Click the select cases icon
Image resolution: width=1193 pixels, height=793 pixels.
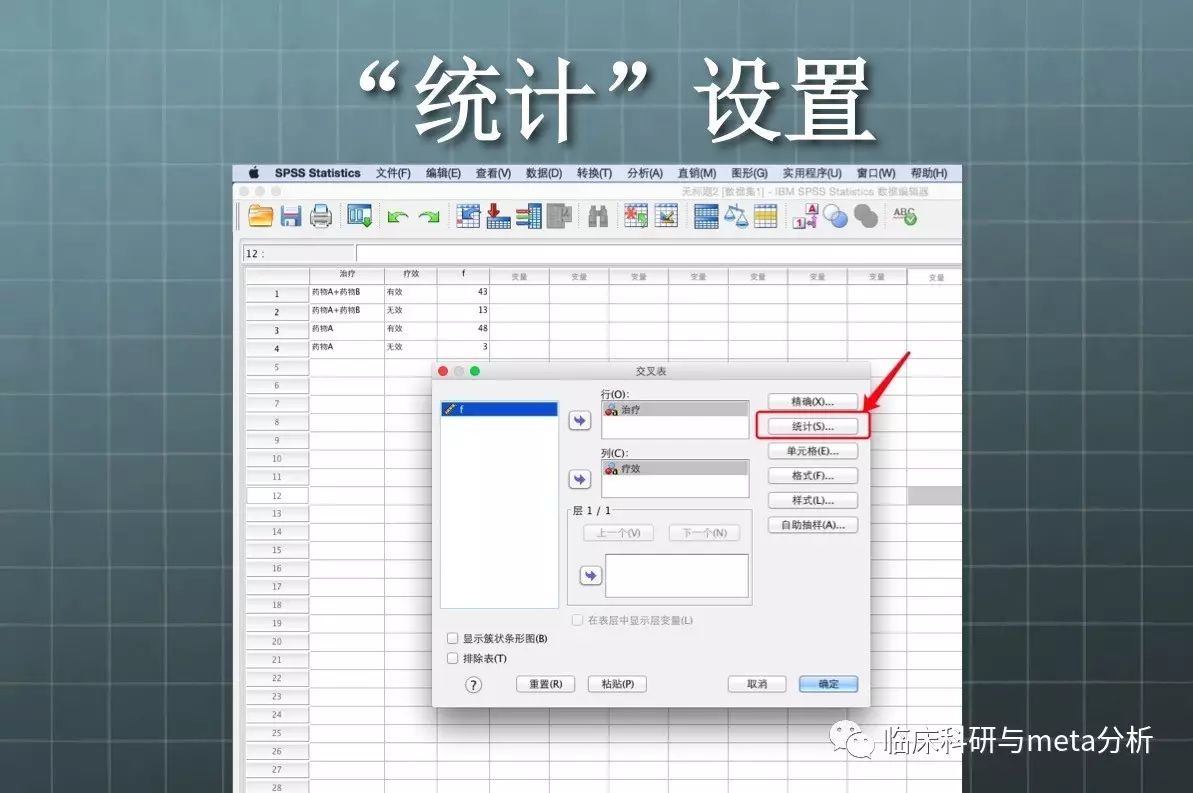point(765,217)
